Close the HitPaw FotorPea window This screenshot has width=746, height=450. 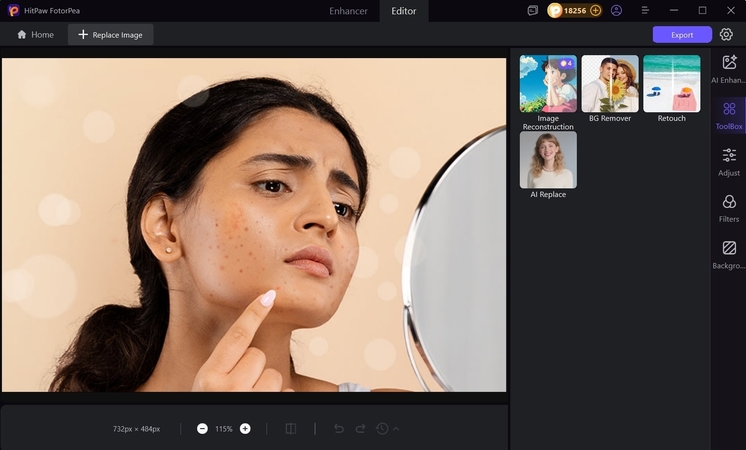coord(731,10)
